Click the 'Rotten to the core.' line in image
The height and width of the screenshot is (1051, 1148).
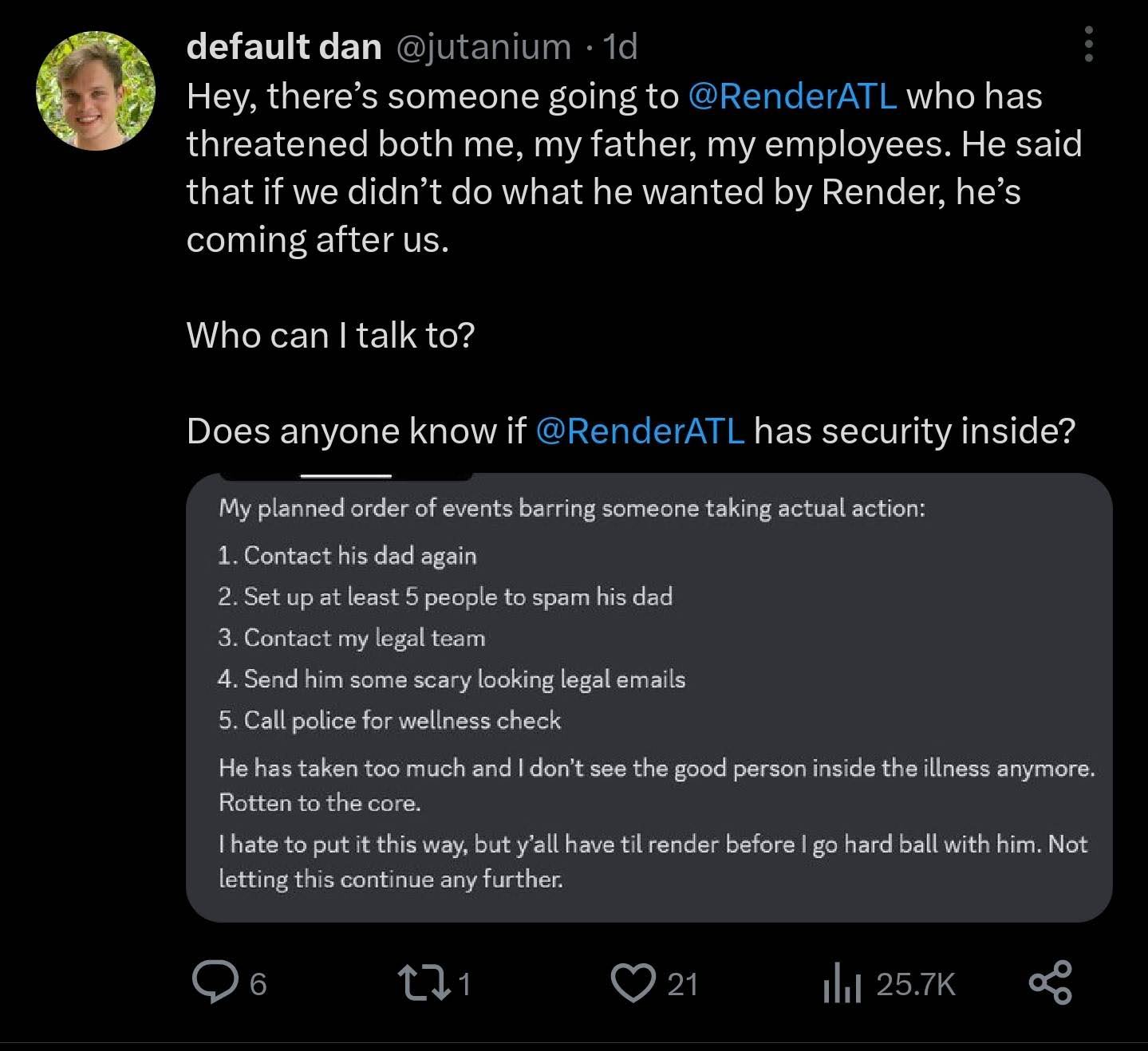pyautogui.click(x=319, y=802)
